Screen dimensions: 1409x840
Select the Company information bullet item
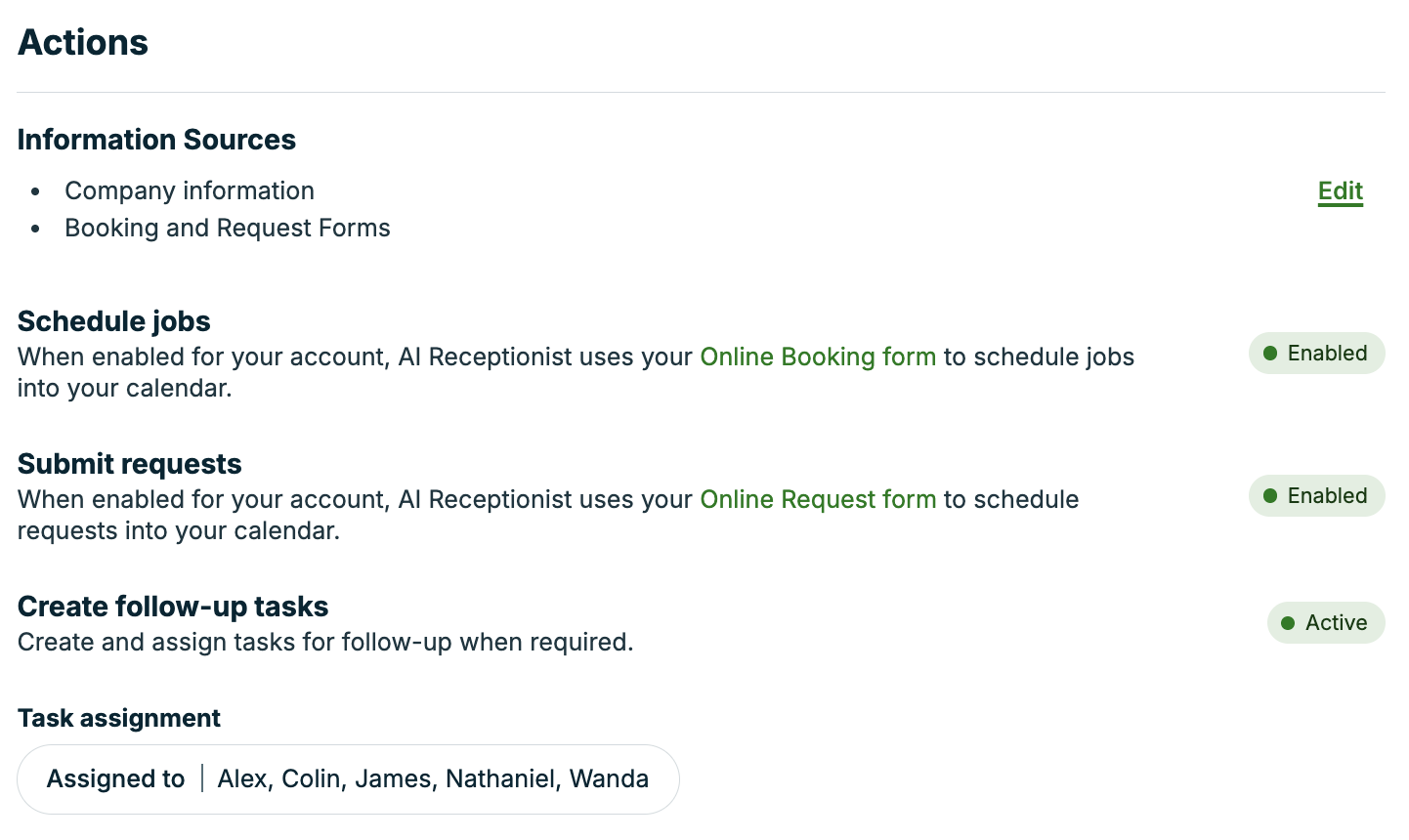point(190,190)
